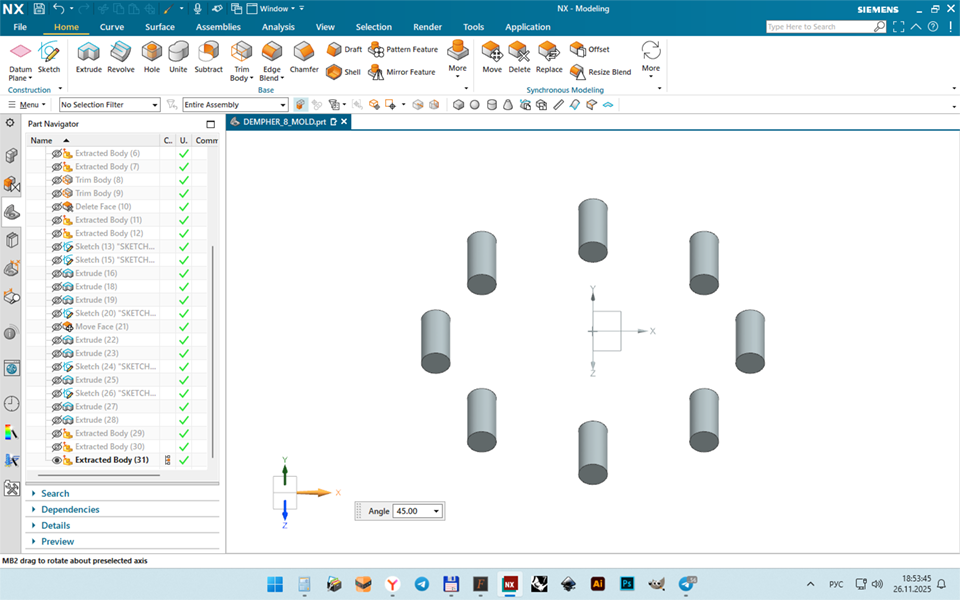960x600 pixels.
Task: Create a Datum Plane
Action: (x=20, y=61)
